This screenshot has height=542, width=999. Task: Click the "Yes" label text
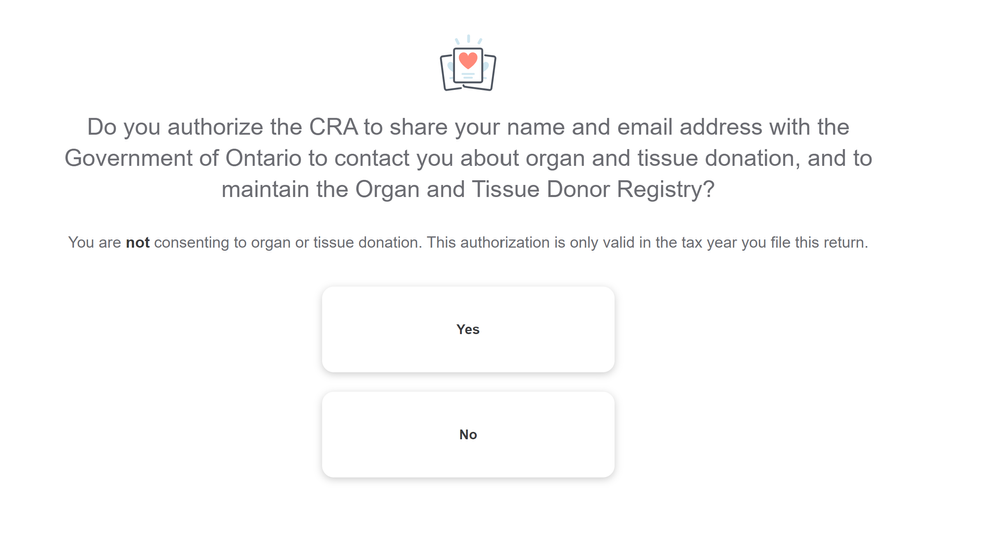click(468, 329)
